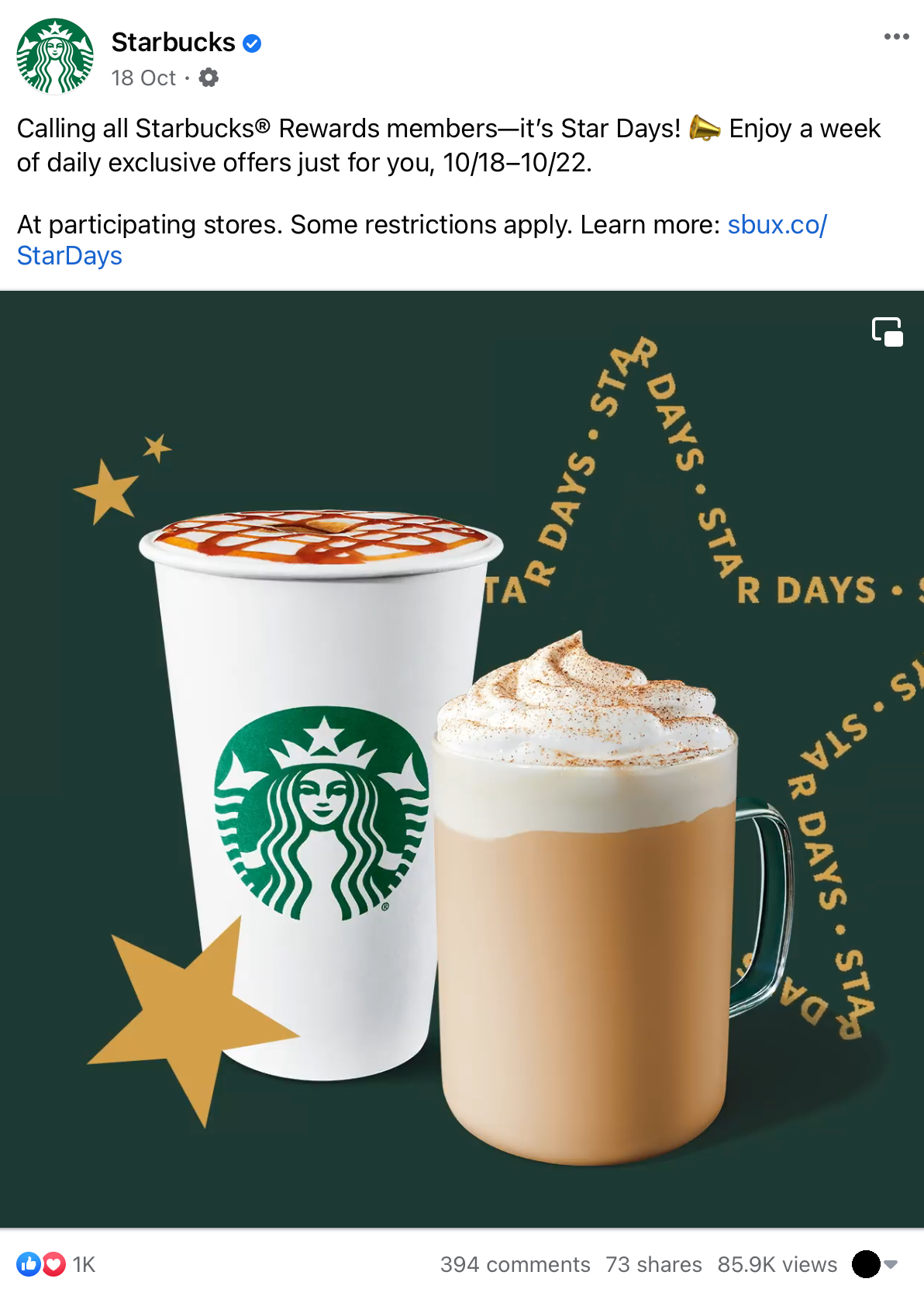The width and height of the screenshot is (924, 1289).
Task: Expand the comment-as profile dropdown arrow
Action: (891, 1264)
